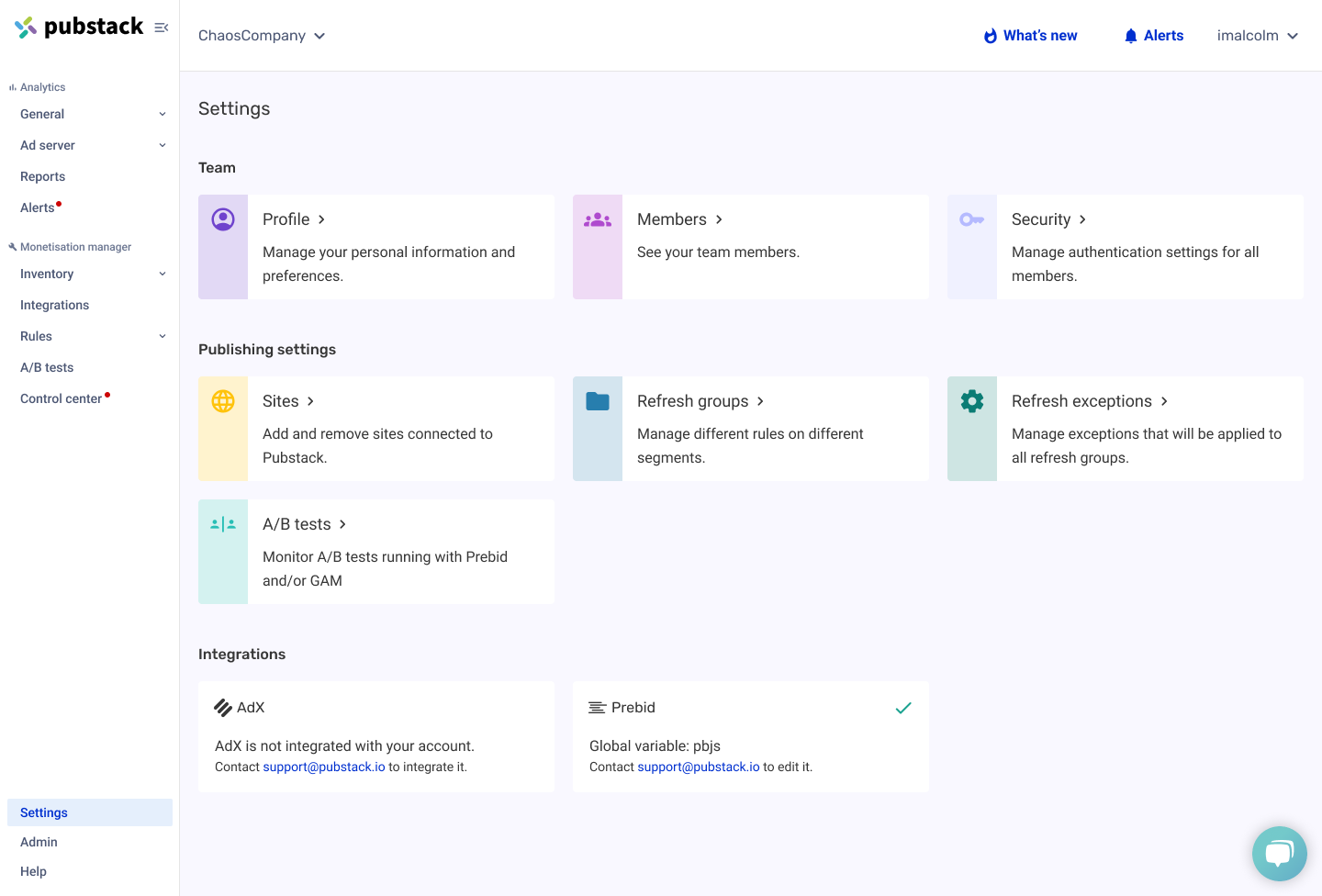Click 'AdX is not integrated' message
This screenshot has width=1322, height=896.
point(344,746)
